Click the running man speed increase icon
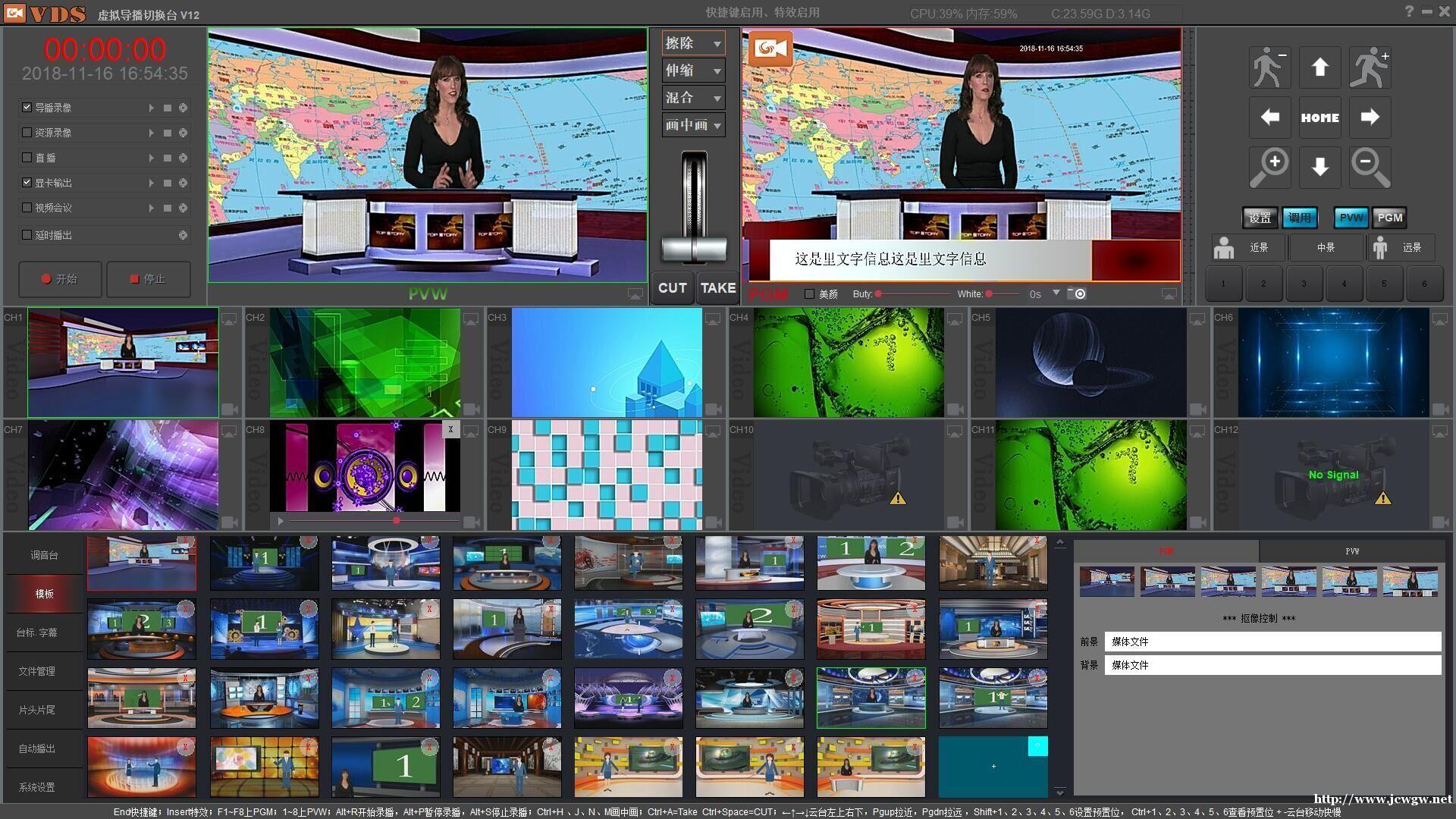 tap(1370, 67)
